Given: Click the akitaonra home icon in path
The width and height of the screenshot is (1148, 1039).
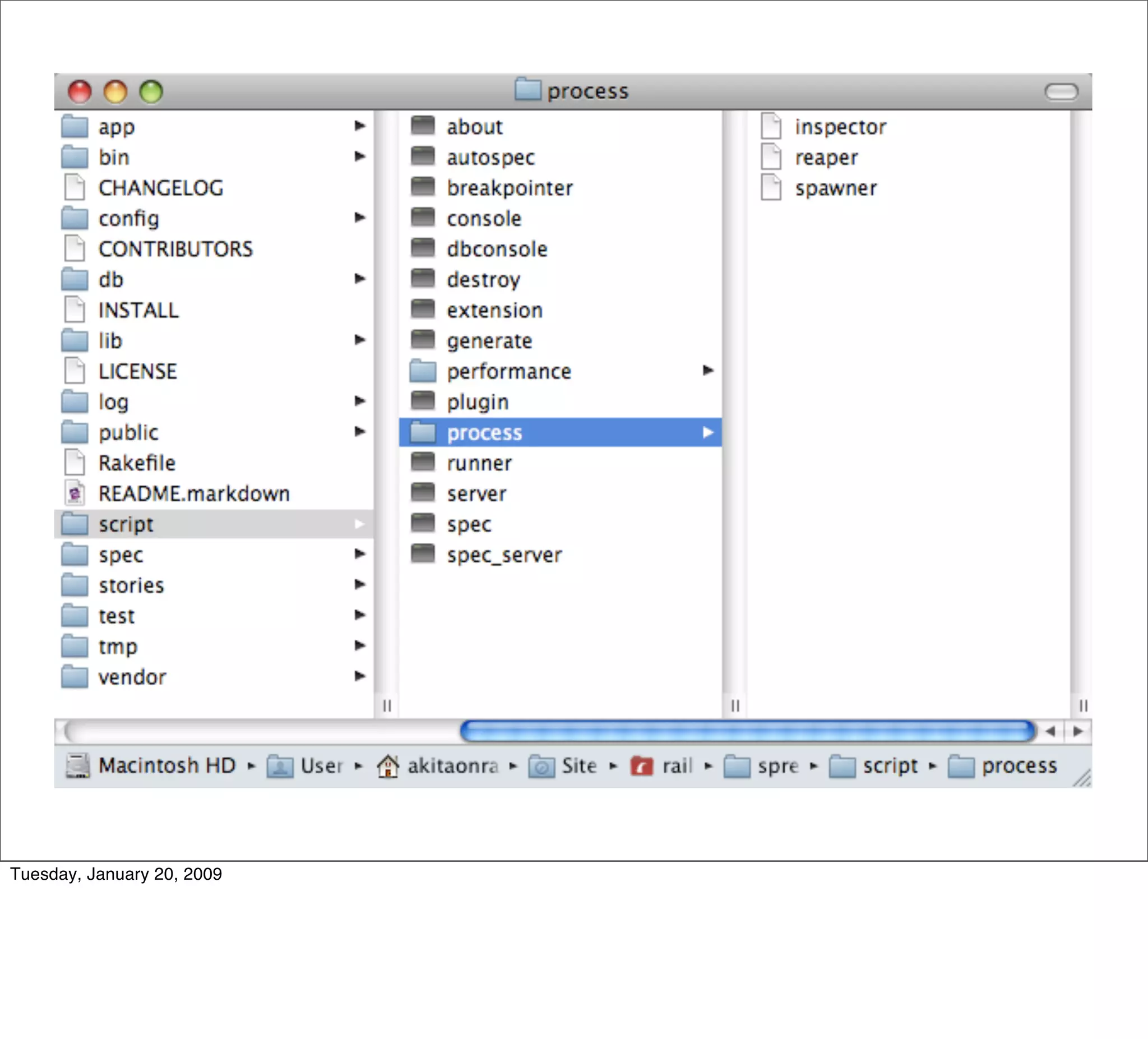Looking at the screenshot, I should (x=388, y=765).
